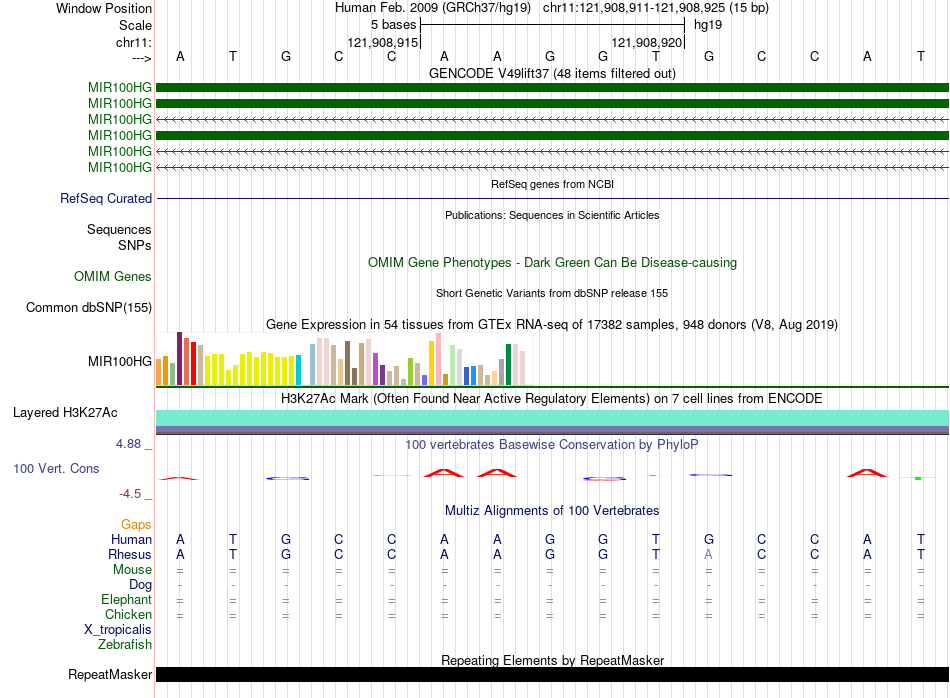The height and width of the screenshot is (698, 950).
Task: Select the X_tropicalis alignment row label
Action: (x=118, y=630)
